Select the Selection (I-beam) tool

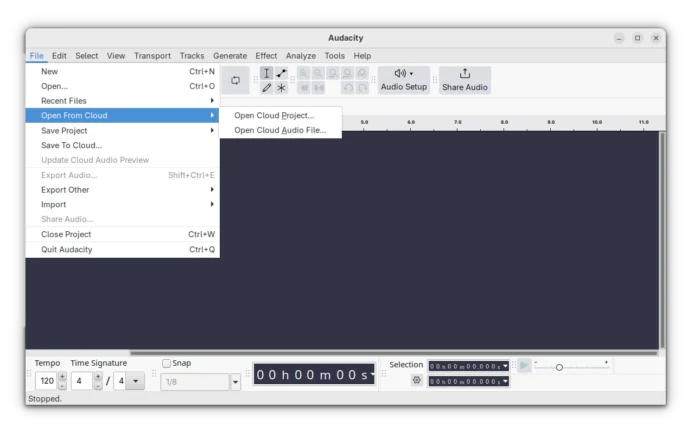tap(267, 73)
